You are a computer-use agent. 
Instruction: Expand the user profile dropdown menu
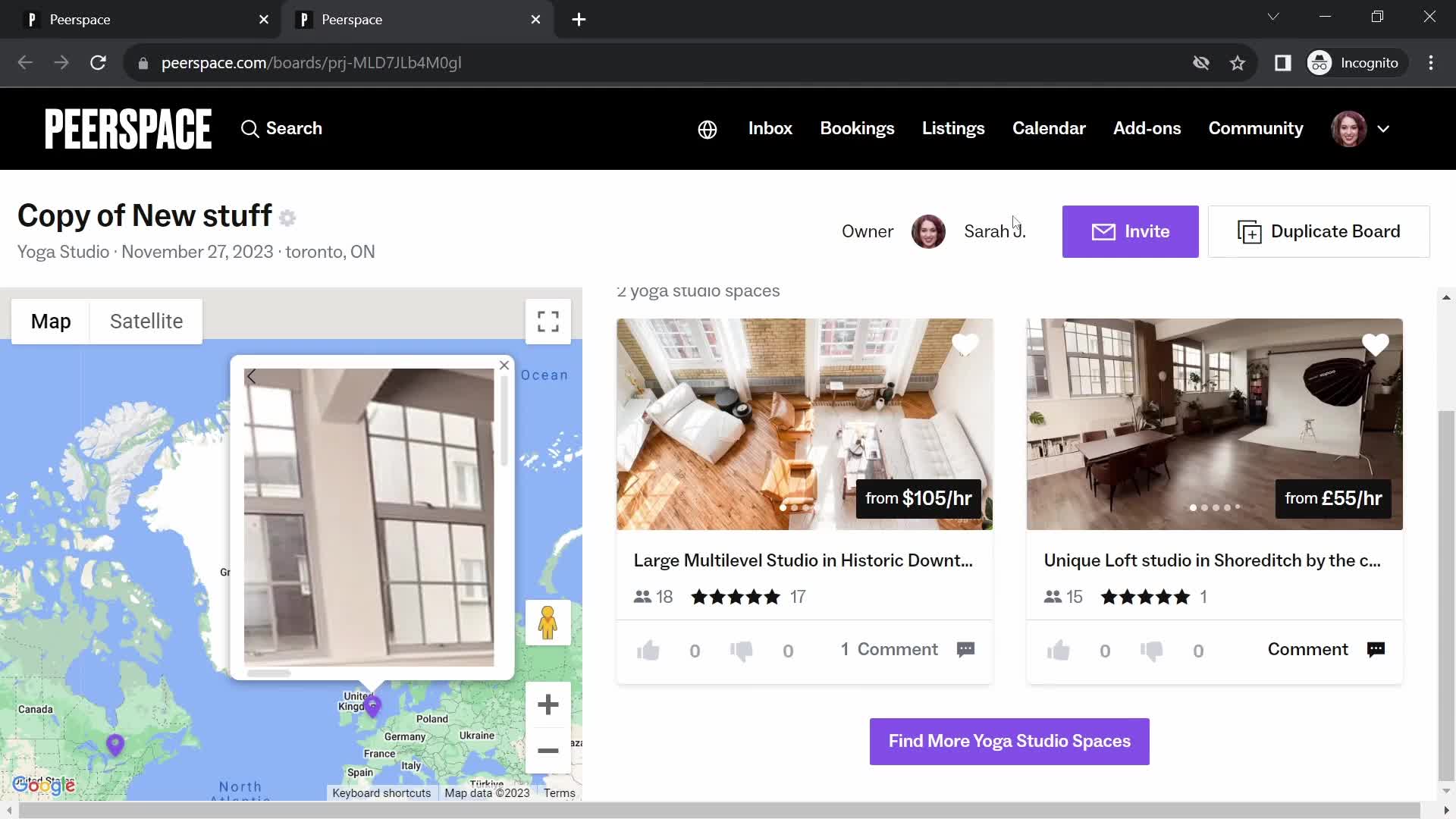tap(1384, 128)
